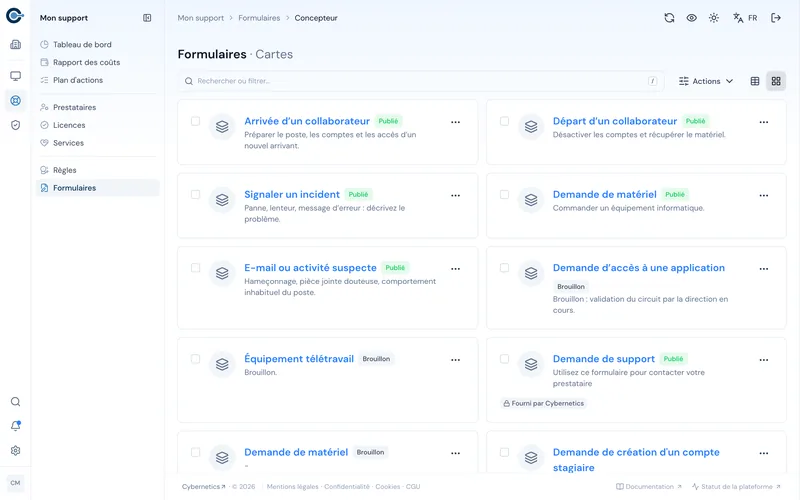Click the layers icon on Équipement télétravail card
Image resolution: width=800 pixels, height=500 pixels.
coord(222,364)
